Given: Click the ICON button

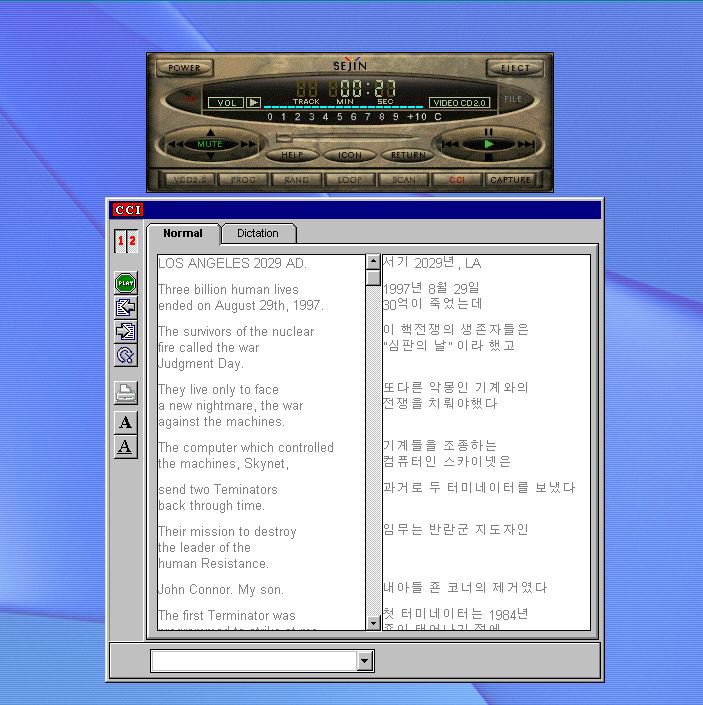Looking at the screenshot, I should pyautogui.click(x=350, y=155).
